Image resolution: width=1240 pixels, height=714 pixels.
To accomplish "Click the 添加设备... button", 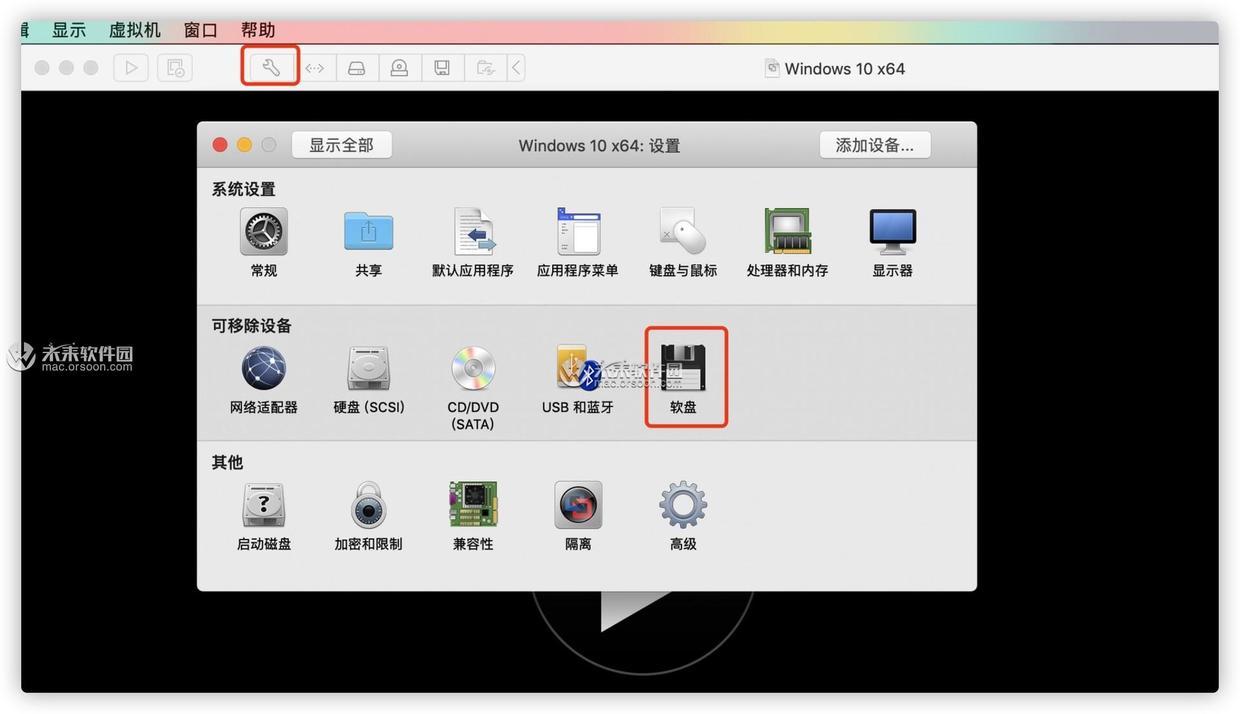I will pyautogui.click(x=875, y=145).
